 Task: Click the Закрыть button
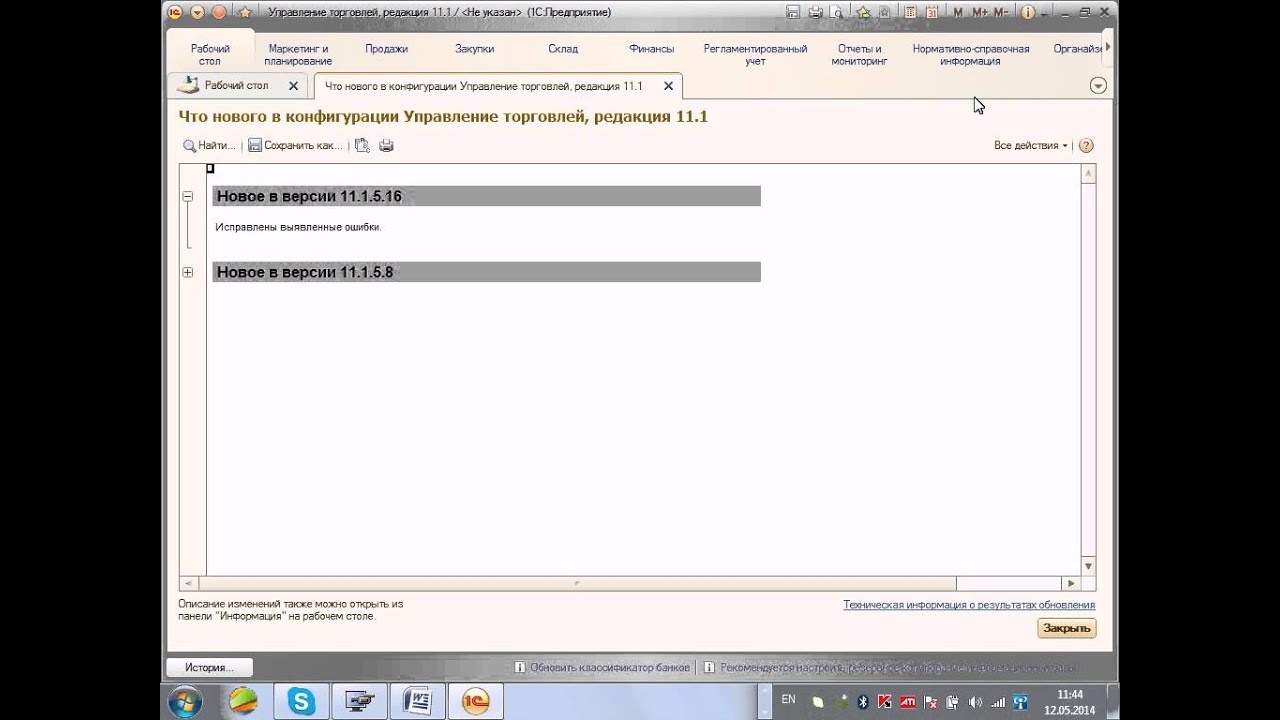[1066, 628]
